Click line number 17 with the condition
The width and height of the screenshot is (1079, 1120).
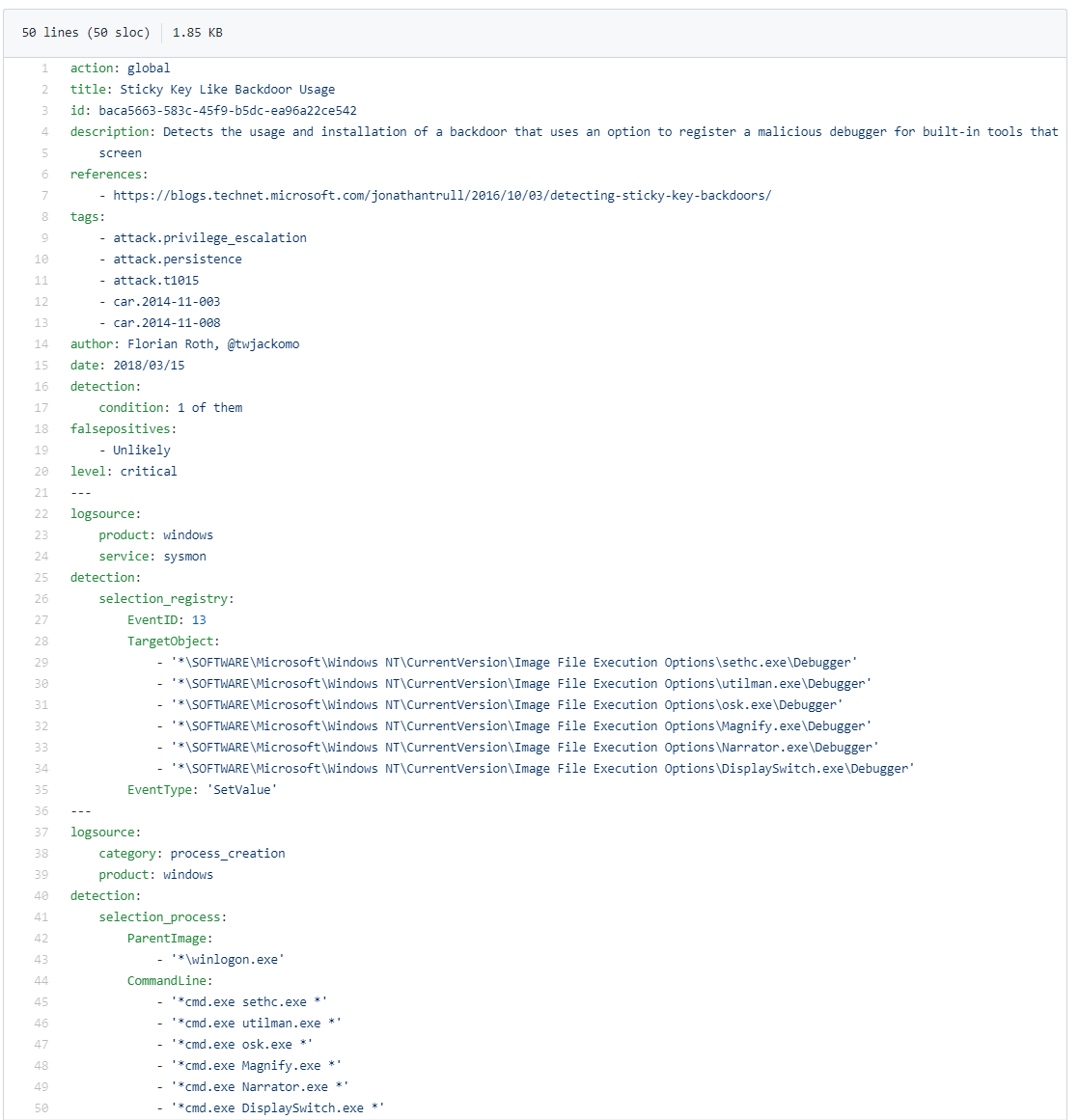tap(43, 407)
